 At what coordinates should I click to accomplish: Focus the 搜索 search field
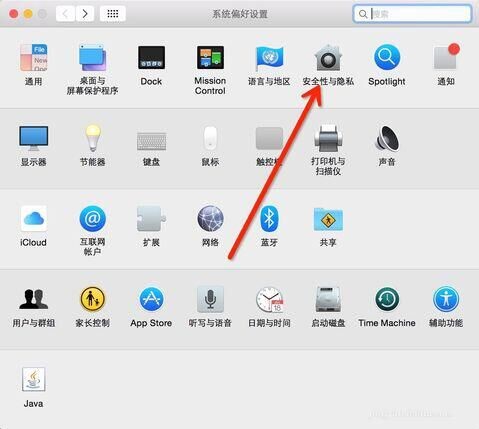[x=412, y=14]
